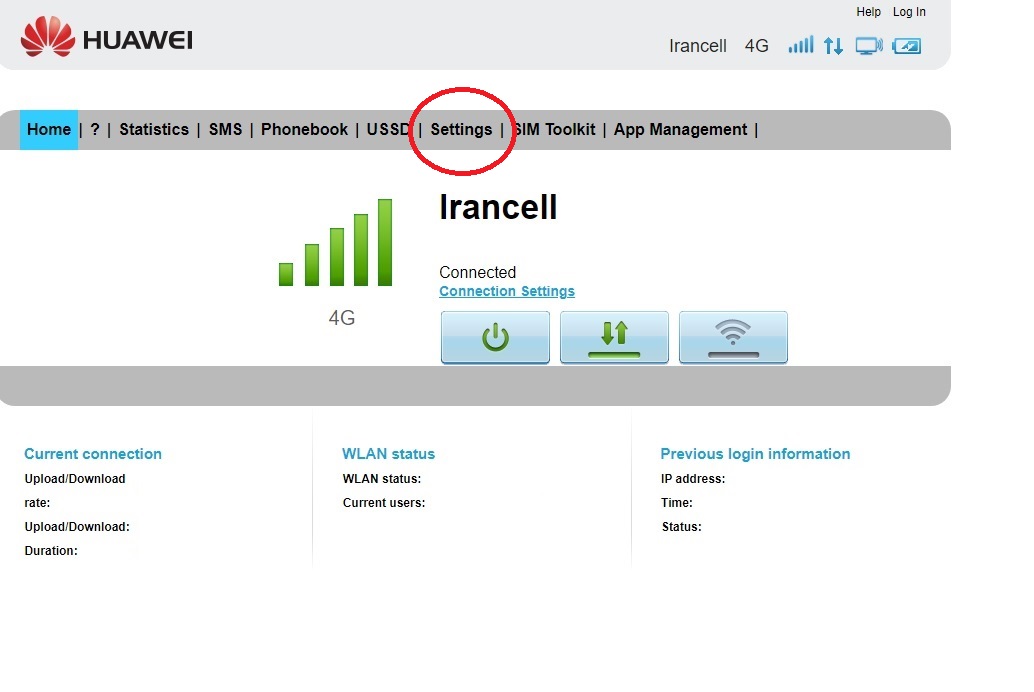Toggle the connection power button
1034x692 pixels.
[x=495, y=337]
